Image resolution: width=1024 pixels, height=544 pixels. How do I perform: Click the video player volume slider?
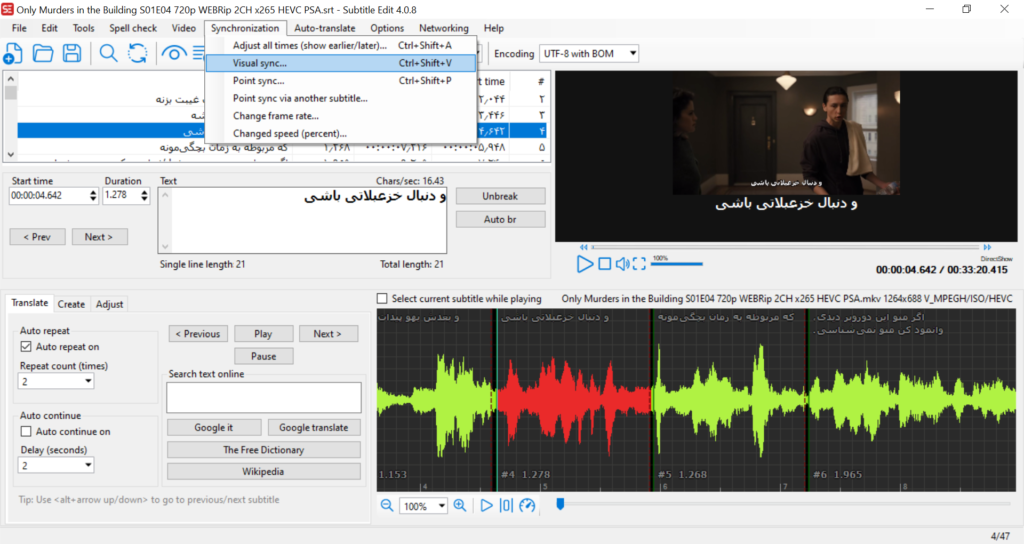pos(676,264)
